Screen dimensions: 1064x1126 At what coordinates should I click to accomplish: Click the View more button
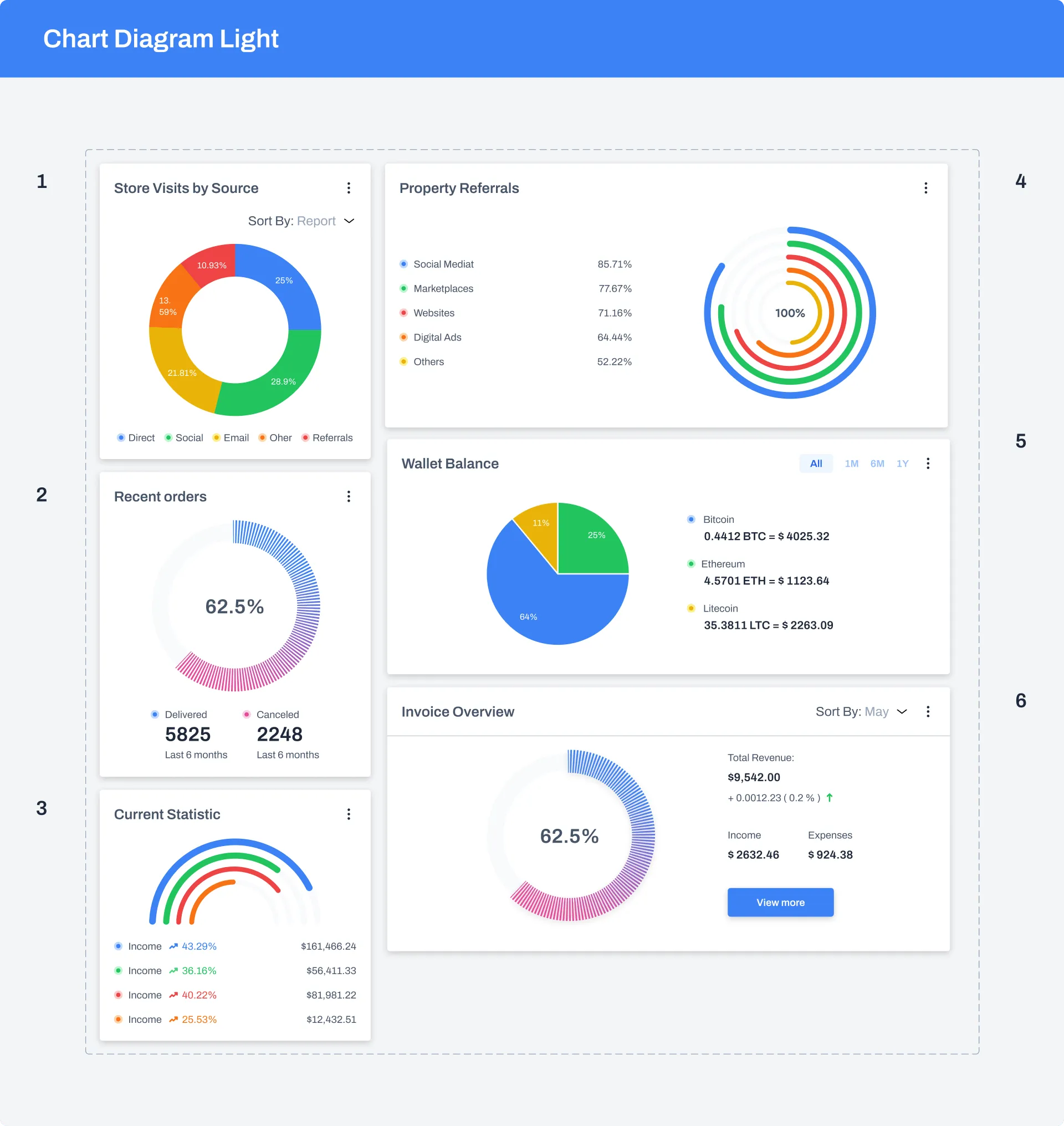780,902
